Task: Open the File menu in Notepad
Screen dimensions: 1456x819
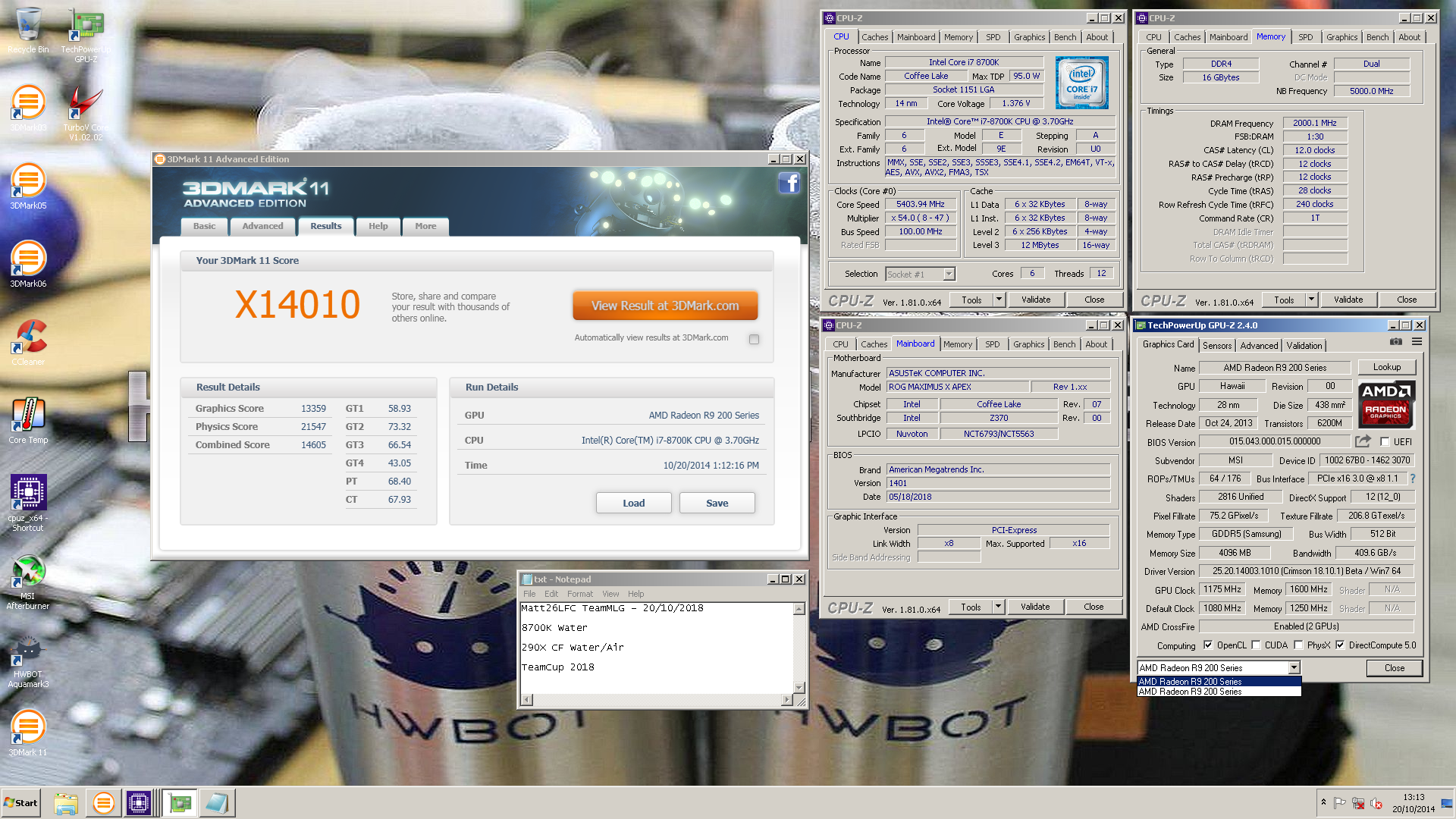Action: tap(529, 594)
